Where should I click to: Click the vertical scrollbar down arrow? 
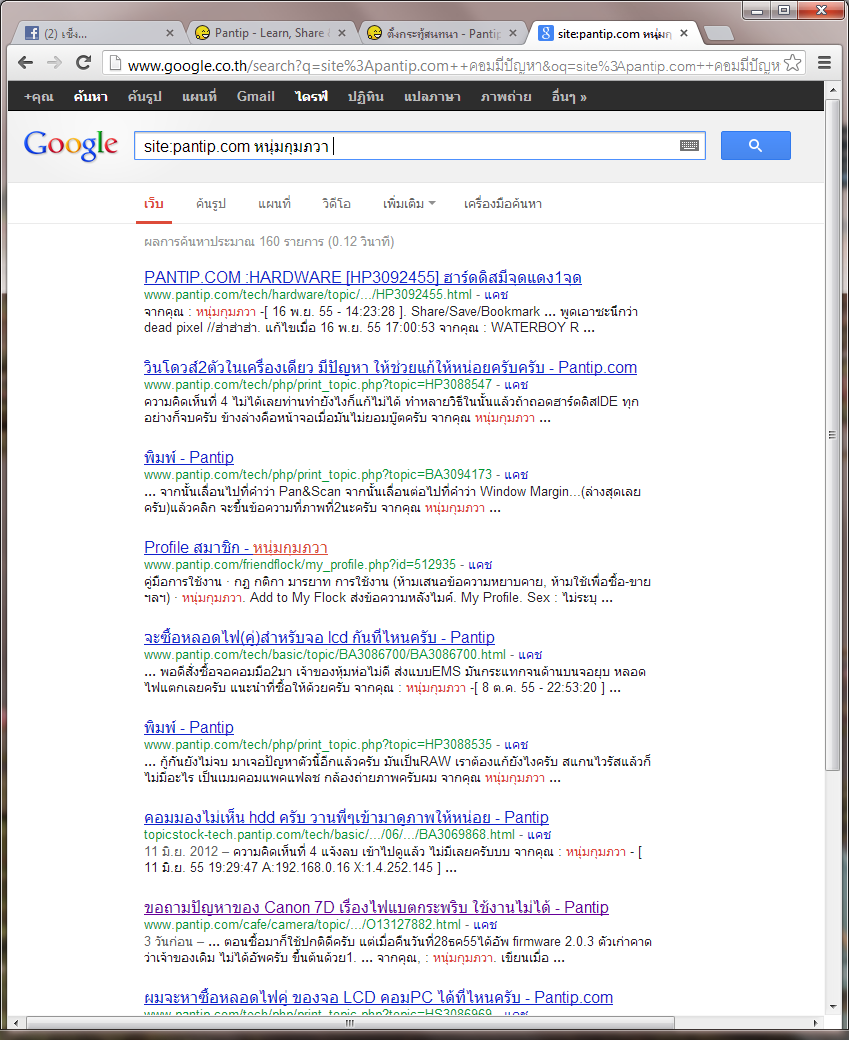(833, 1007)
